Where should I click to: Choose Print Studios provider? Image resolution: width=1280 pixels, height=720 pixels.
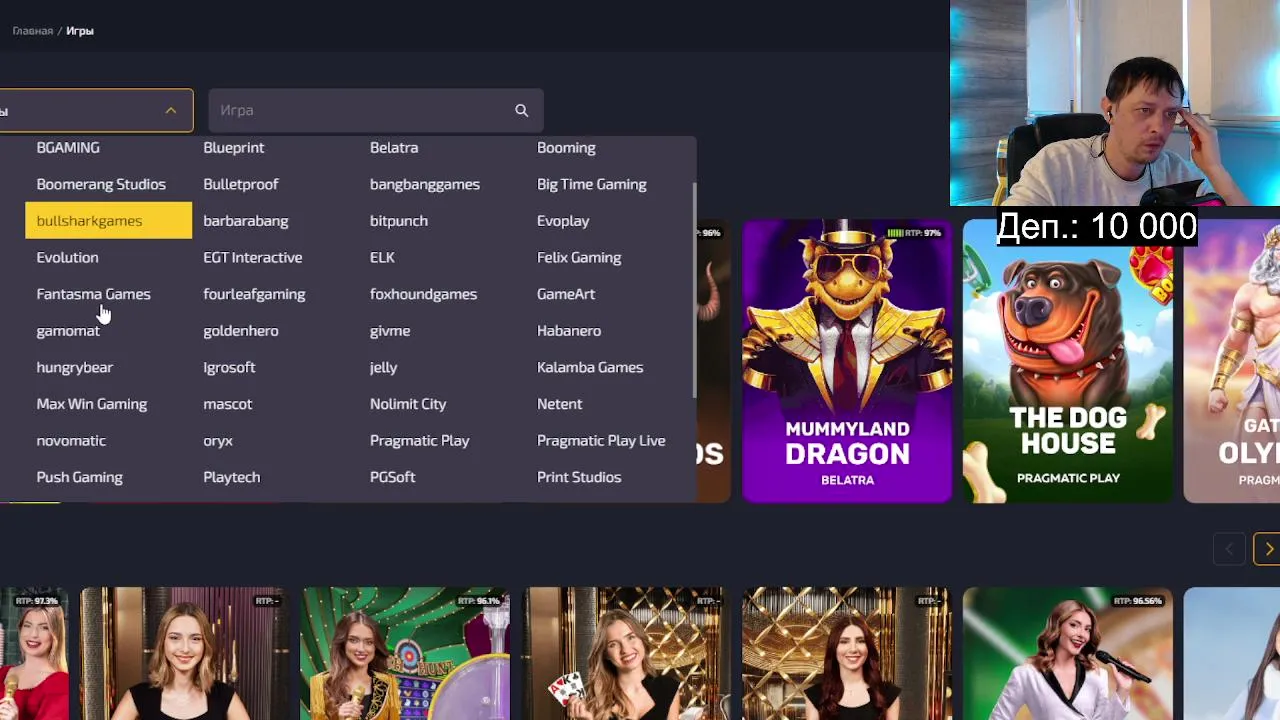pos(579,477)
